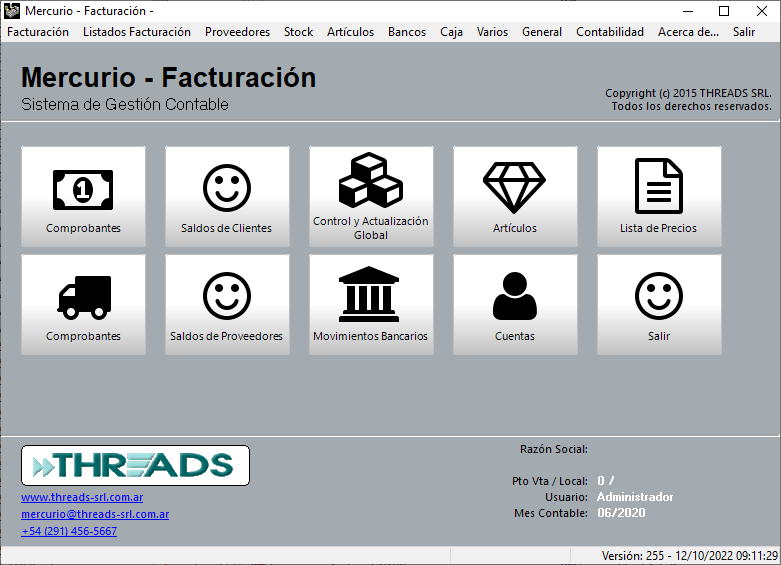Screen dimensions: 781x565
Task: Open the Listados Facturación menu
Action: click(x=137, y=32)
